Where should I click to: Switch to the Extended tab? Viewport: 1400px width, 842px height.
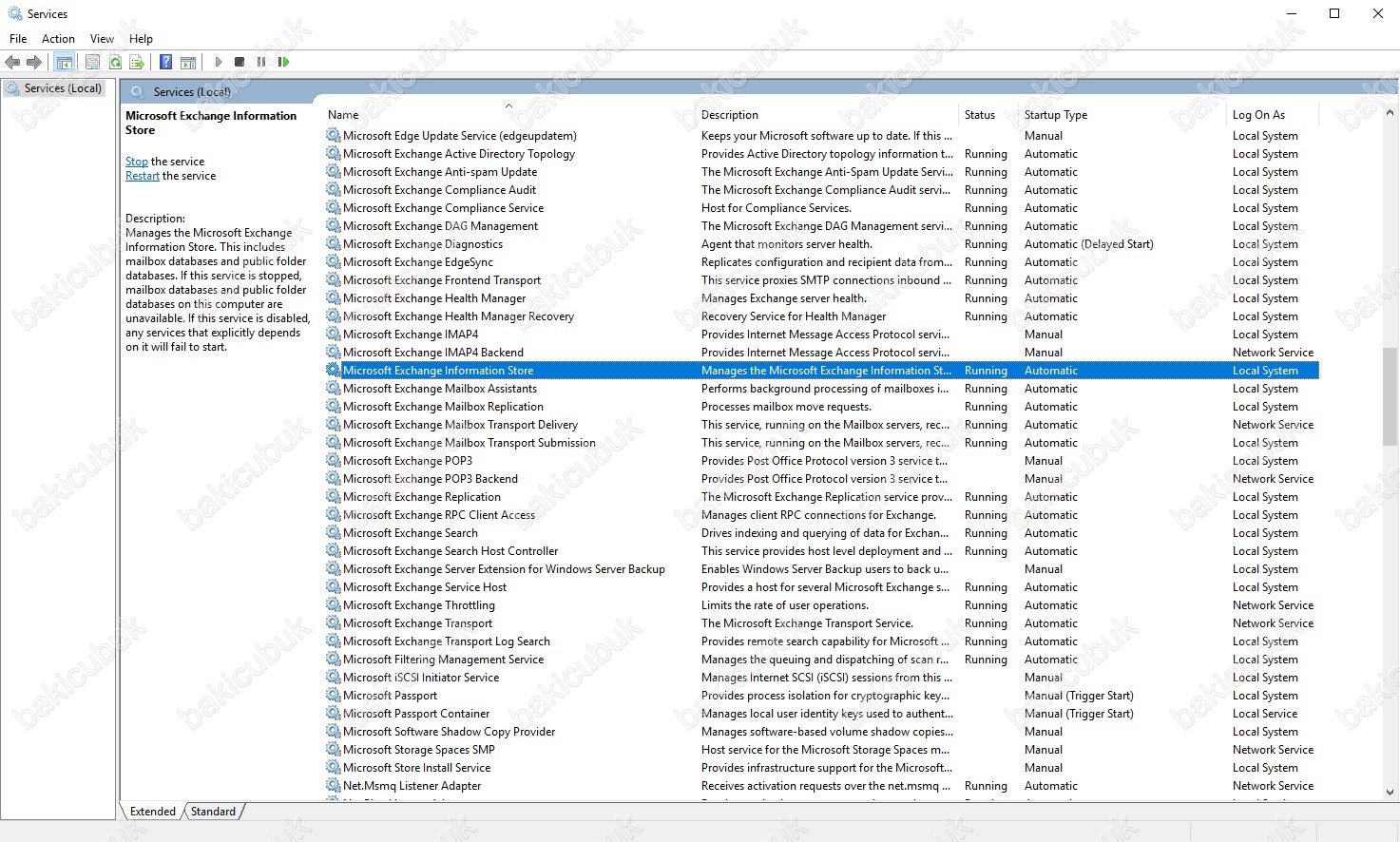153,812
